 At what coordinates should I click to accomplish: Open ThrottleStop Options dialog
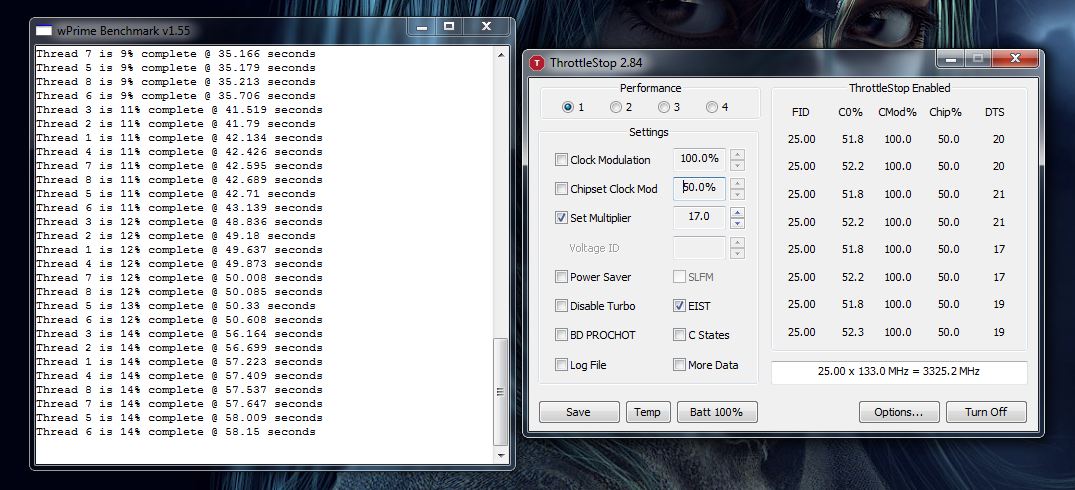pyautogui.click(x=898, y=412)
